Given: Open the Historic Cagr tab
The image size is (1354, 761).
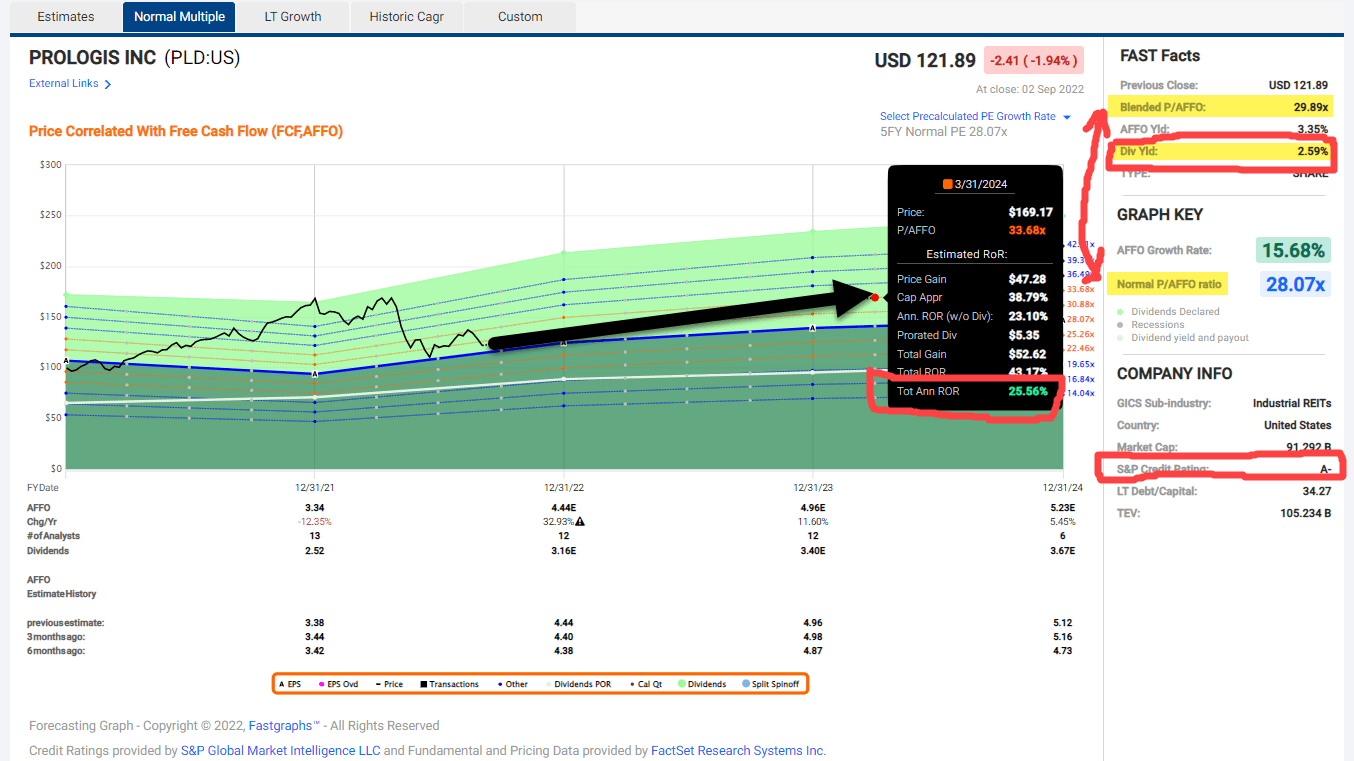Looking at the screenshot, I should click(406, 16).
